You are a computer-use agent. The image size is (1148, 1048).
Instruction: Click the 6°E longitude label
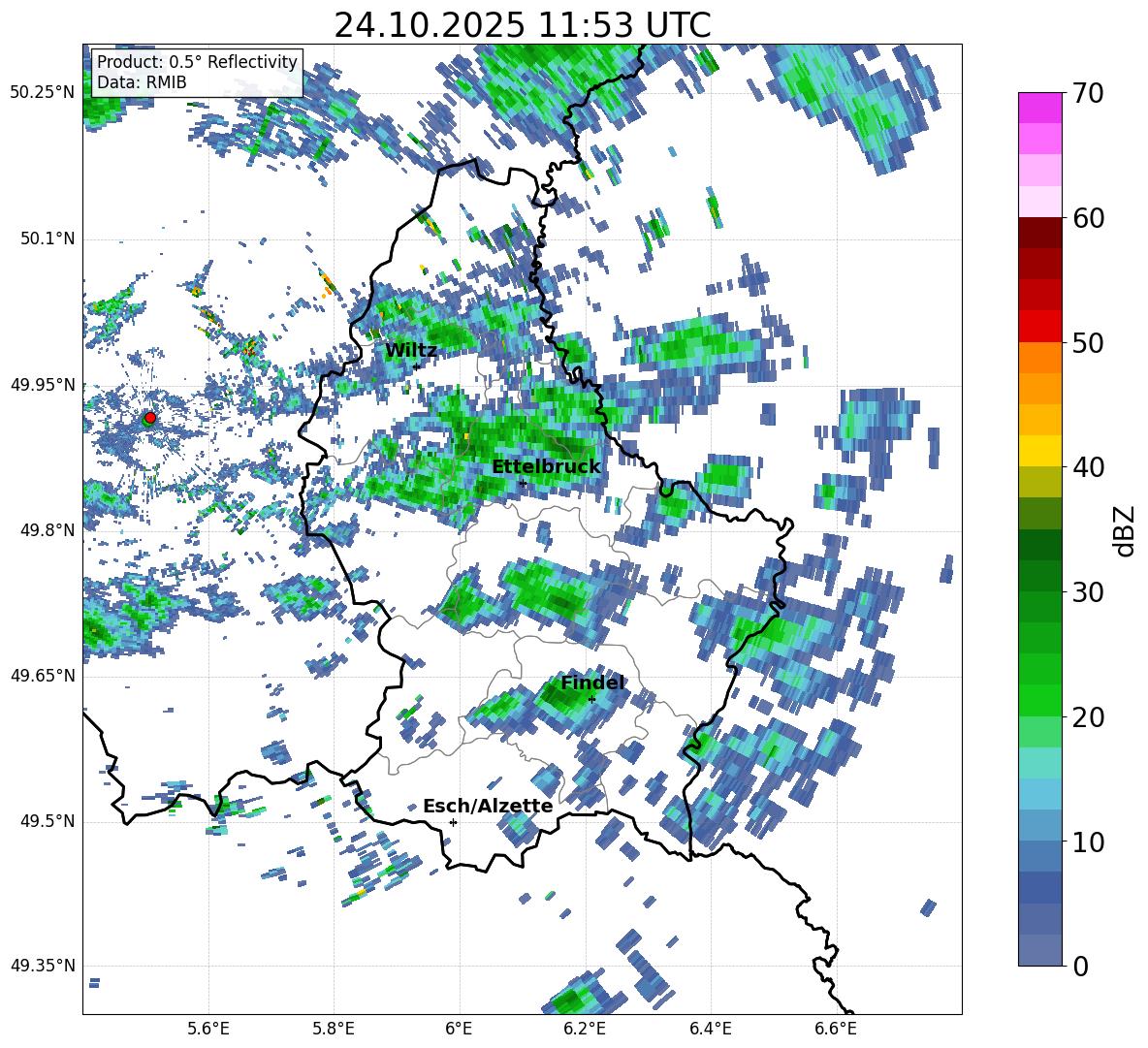(x=459, y=1029)
